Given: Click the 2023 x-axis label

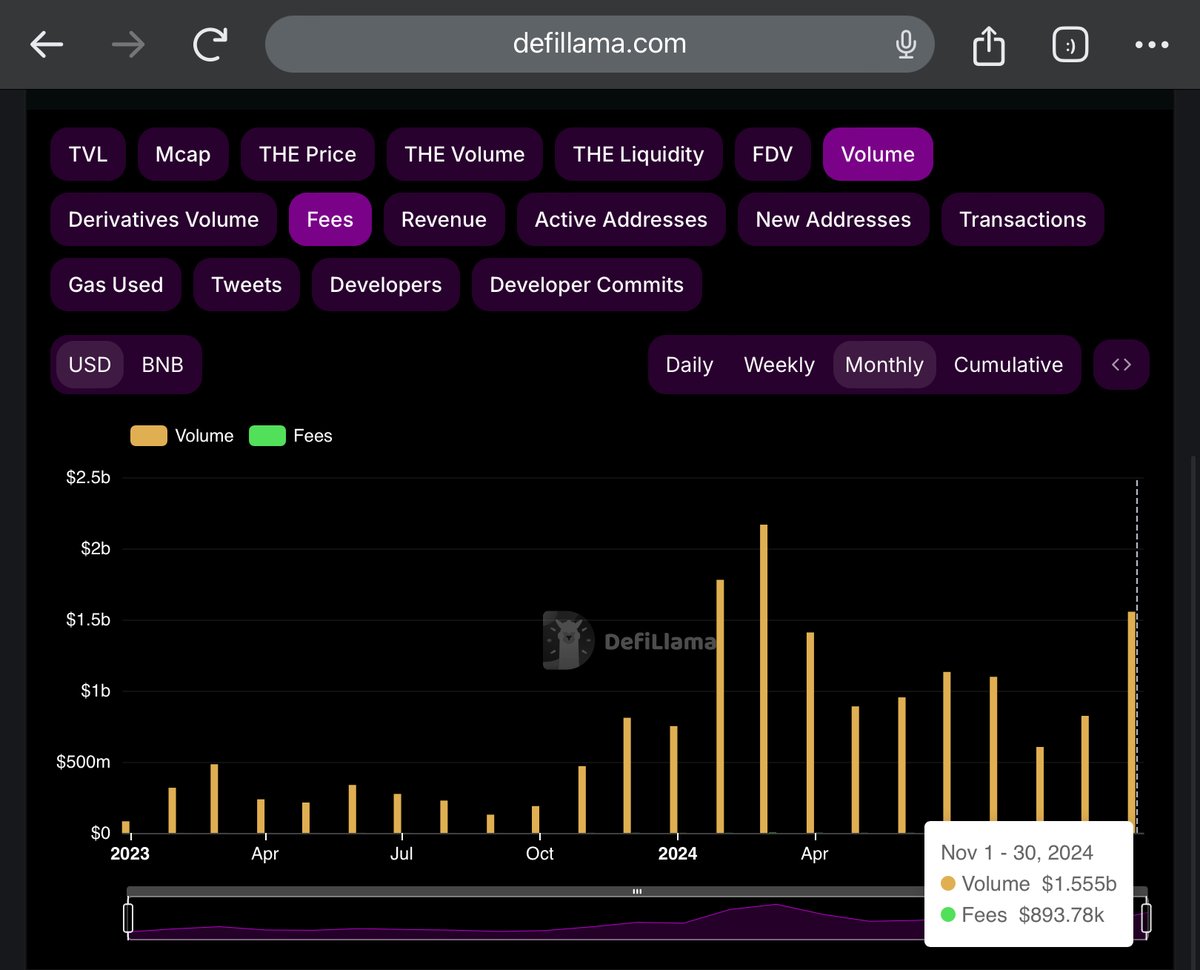Looking at the screenshot, I should (x=130, y=854).
